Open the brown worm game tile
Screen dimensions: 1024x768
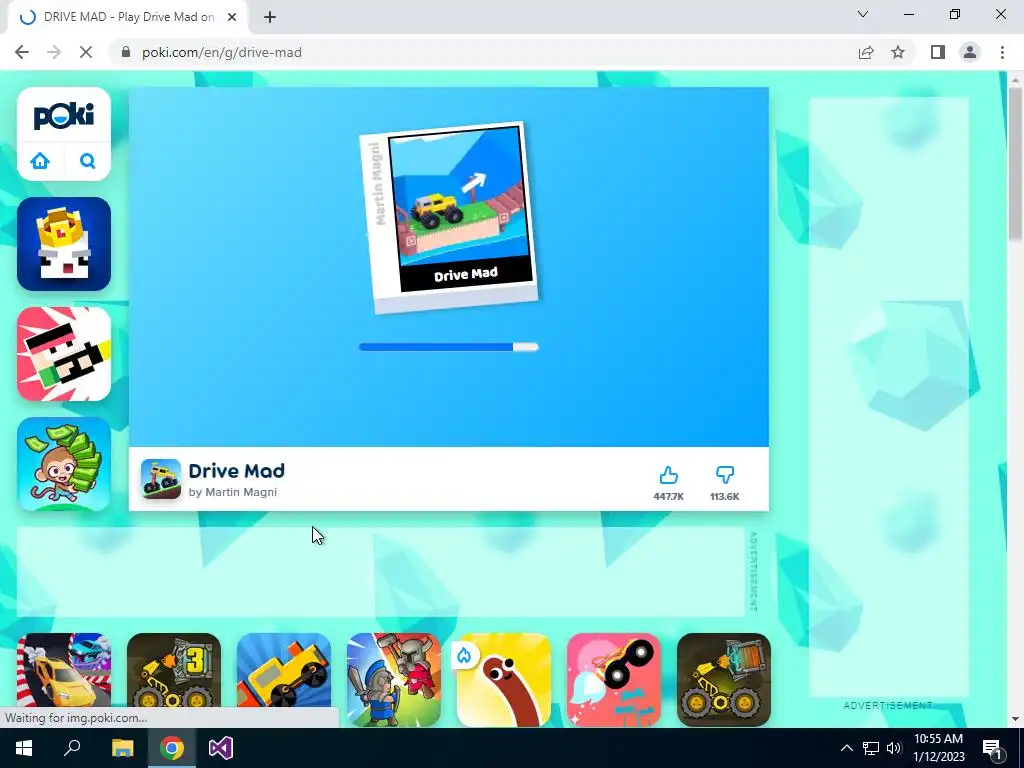[x=504, y=679]
